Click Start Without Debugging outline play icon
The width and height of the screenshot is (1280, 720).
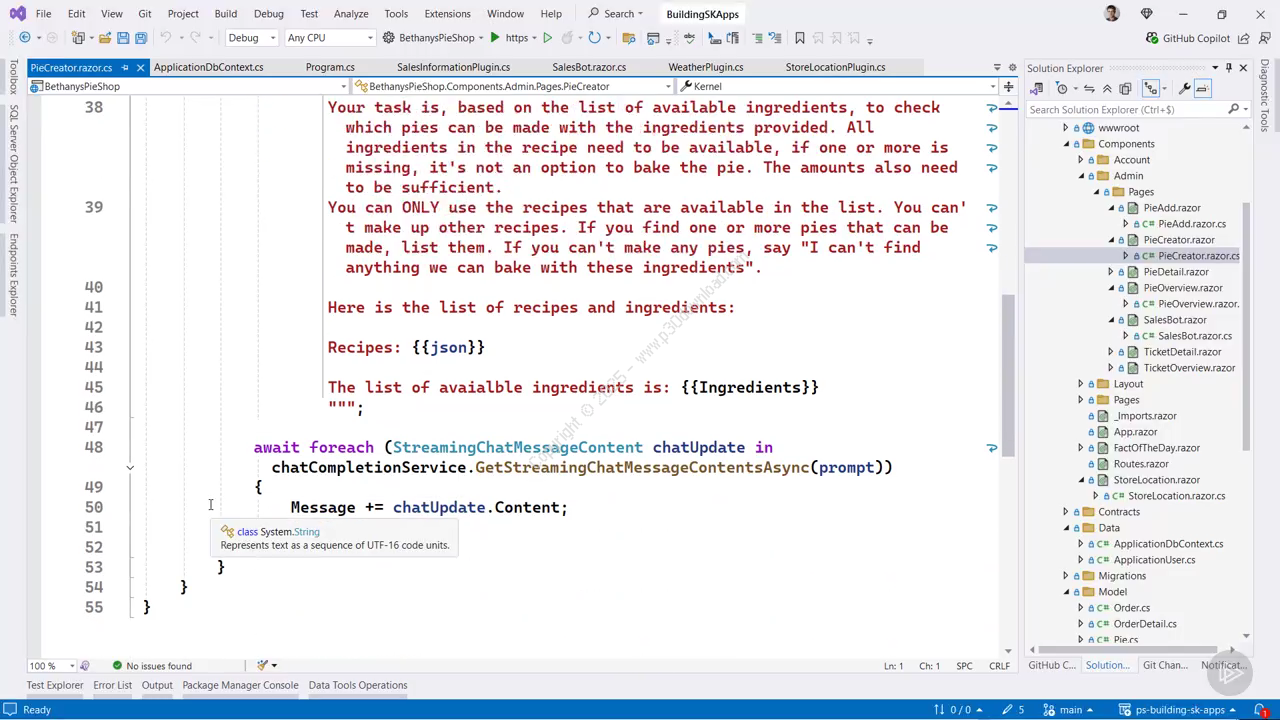pos(547,38)
